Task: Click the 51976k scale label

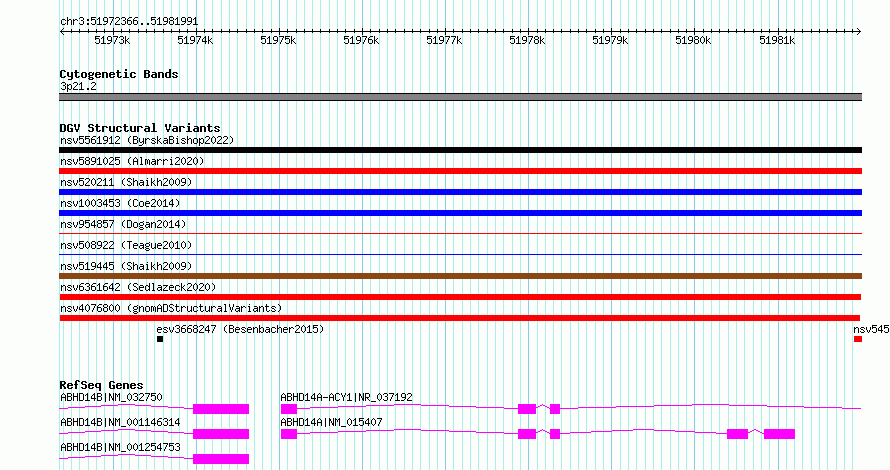Action: (x=361, y=40)
